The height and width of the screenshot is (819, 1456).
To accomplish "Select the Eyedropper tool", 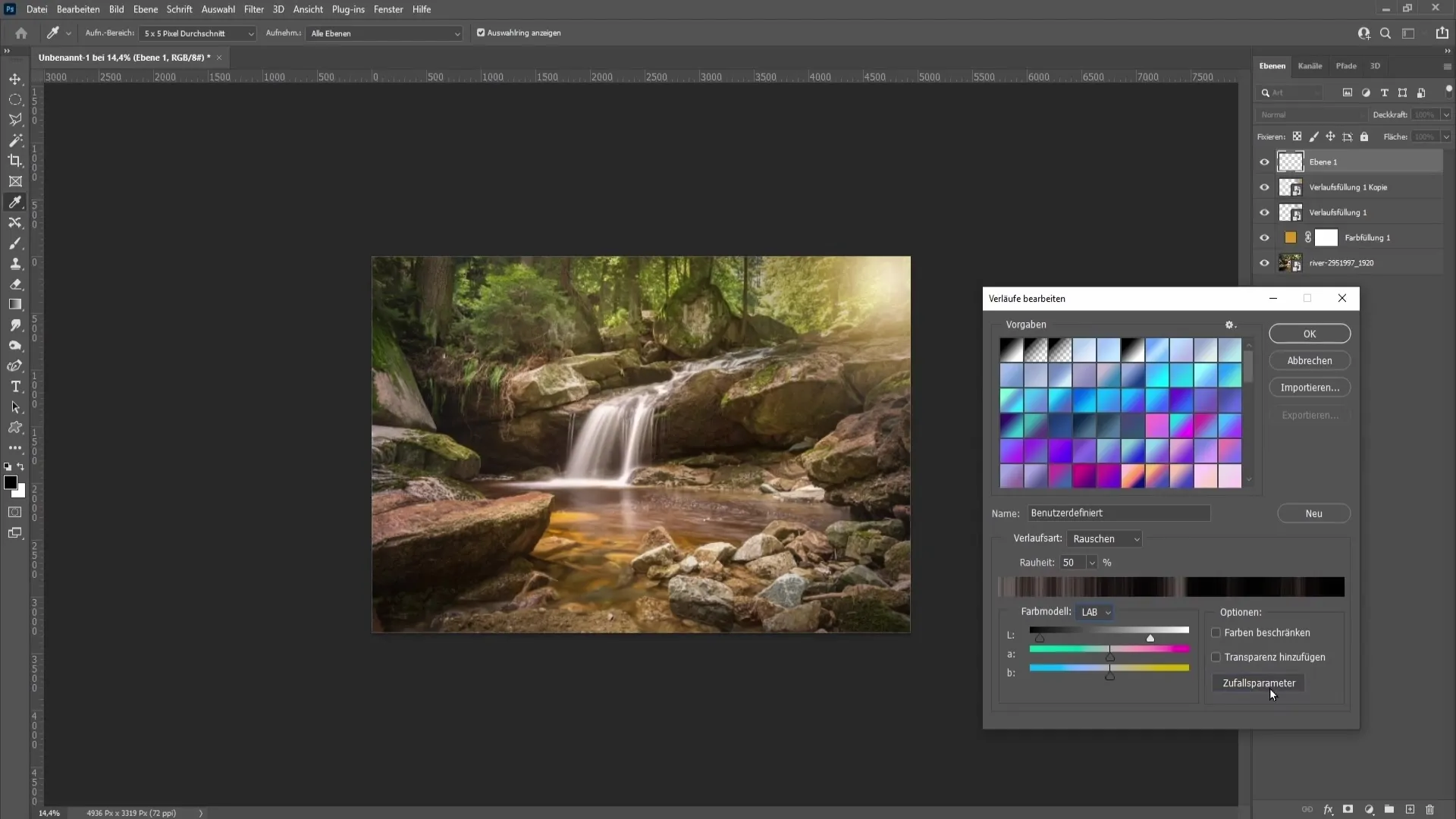I will click(x=15, y=202).
